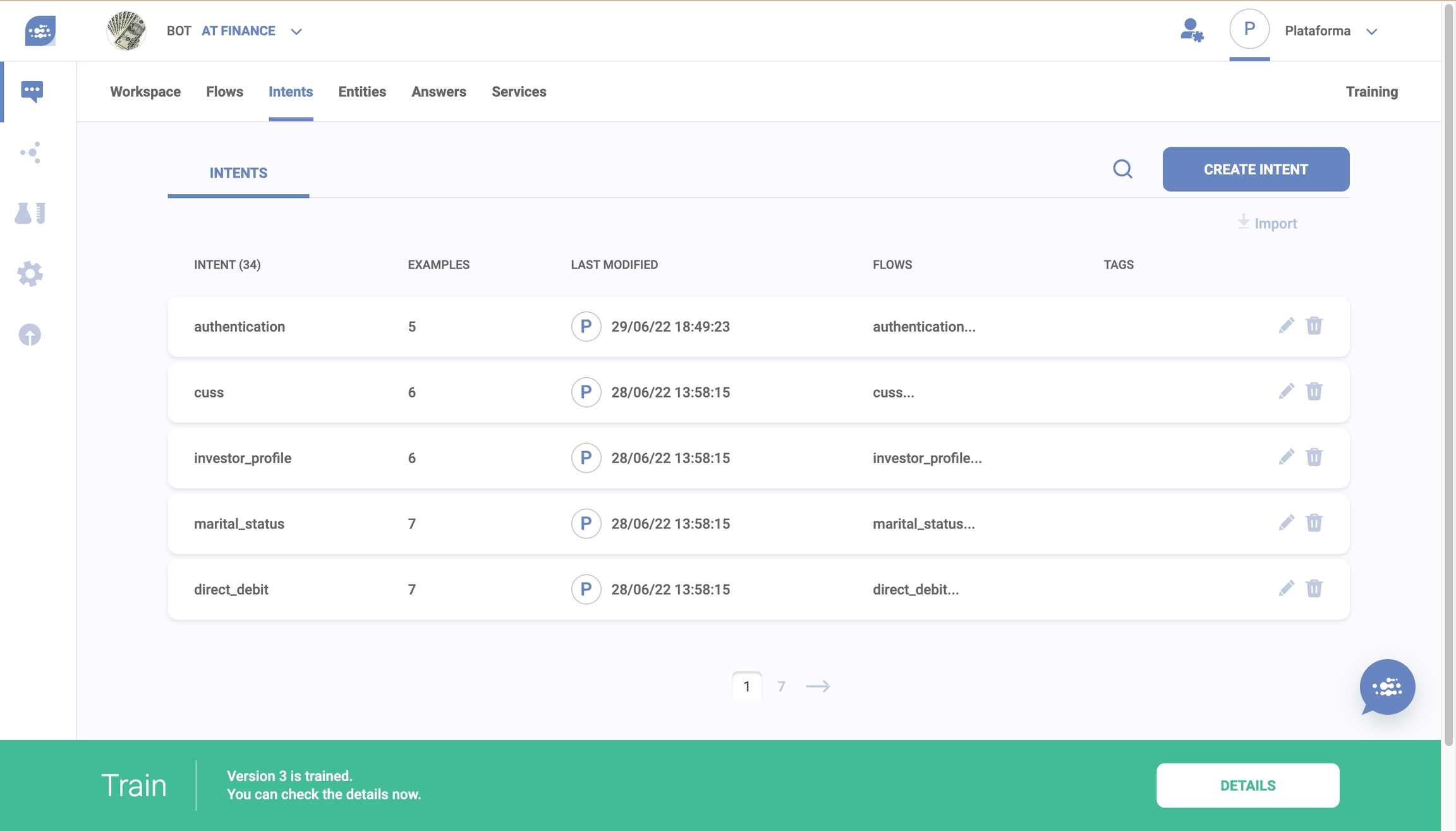The width and height of the screenshot is (1456, 831).
Task: Click the Import link
Action: pos(1267,223)
